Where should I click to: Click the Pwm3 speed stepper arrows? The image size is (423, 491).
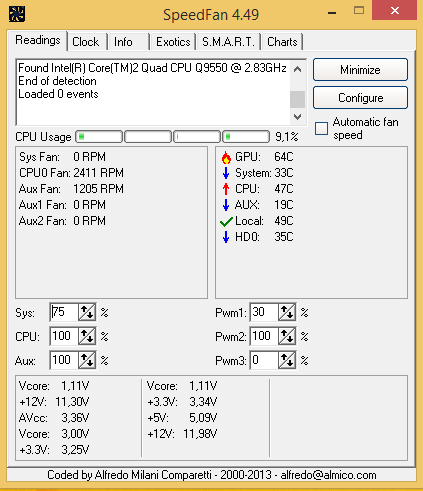[x=287, y=360]
